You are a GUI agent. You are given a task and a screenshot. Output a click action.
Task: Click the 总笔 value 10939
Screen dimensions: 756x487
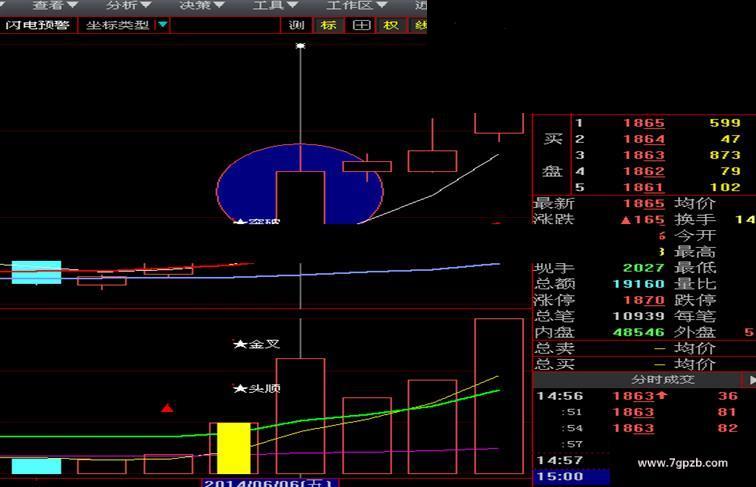coord(639,316)
